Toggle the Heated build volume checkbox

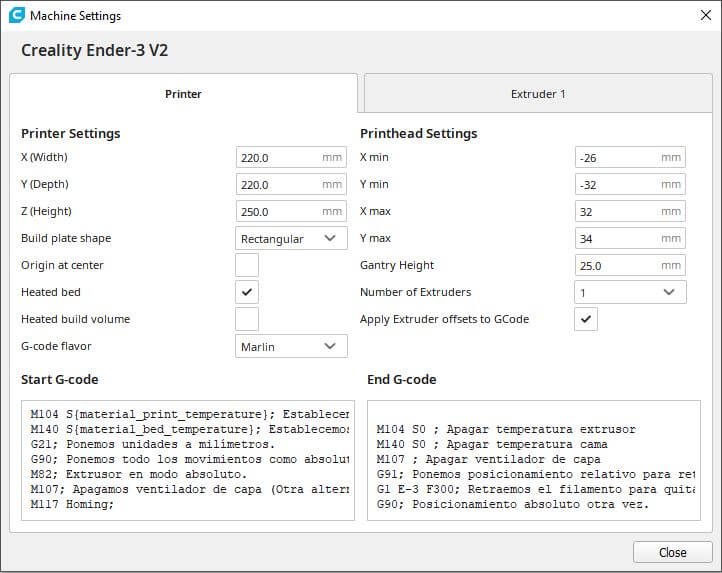point(247,319)
